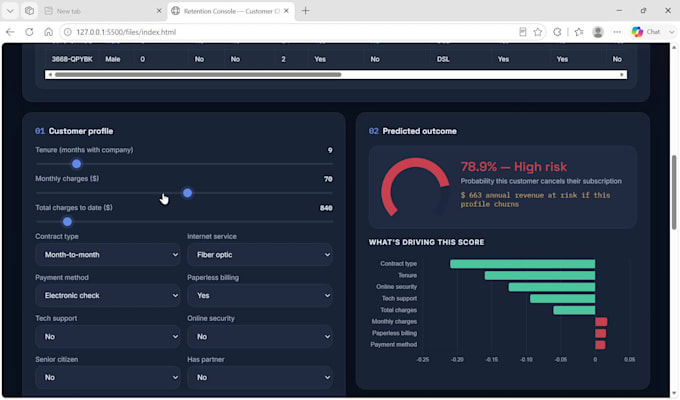Click the total charges value 840
This screenshot has height=400, width=680.
[x=326, y=208]
